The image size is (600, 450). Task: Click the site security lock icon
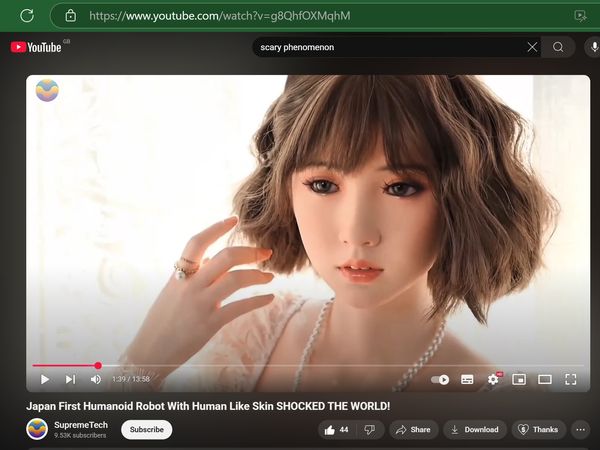71,16
